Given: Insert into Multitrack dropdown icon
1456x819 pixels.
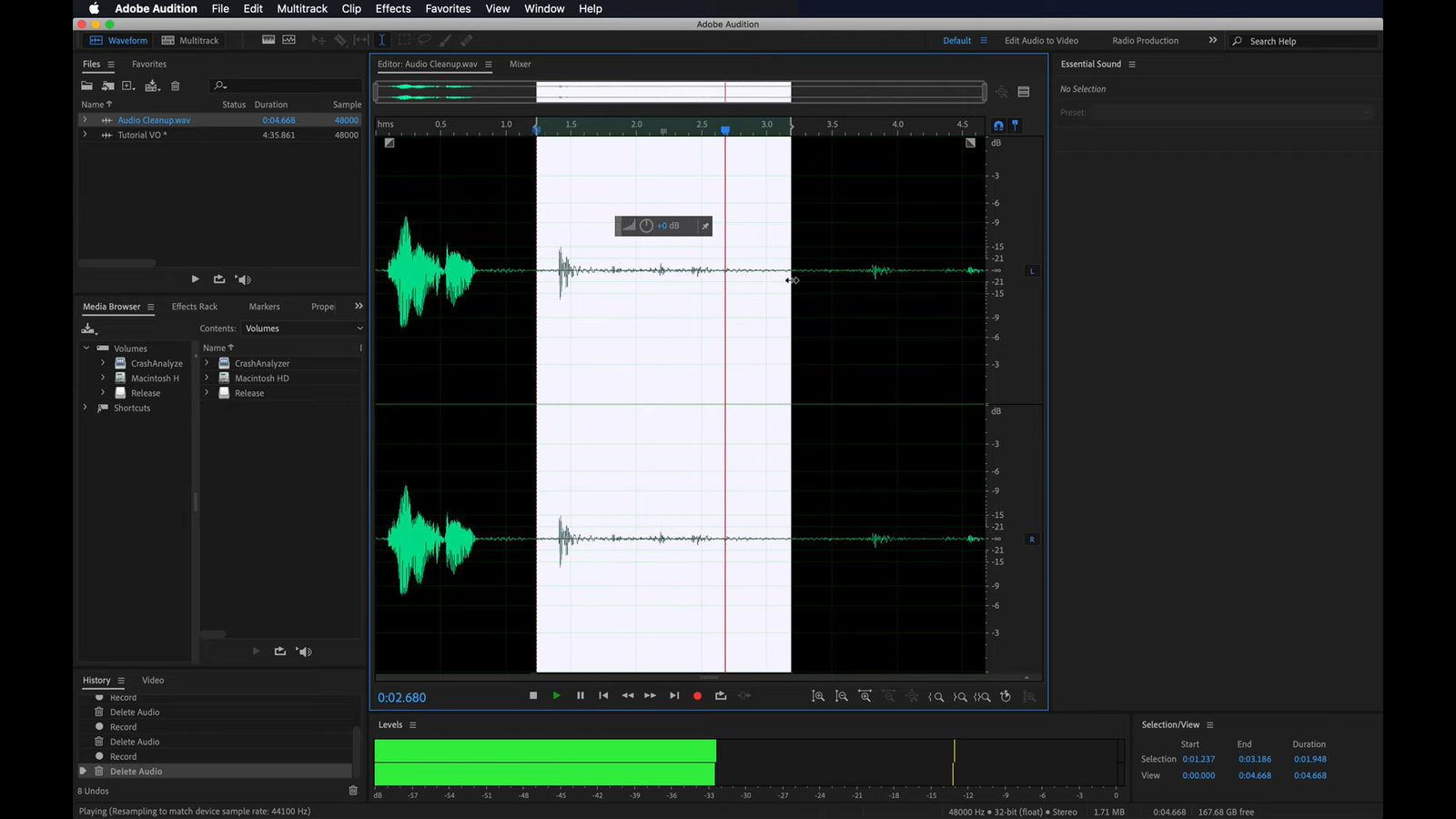Looking at the screenshot, I should click(152, 86).
